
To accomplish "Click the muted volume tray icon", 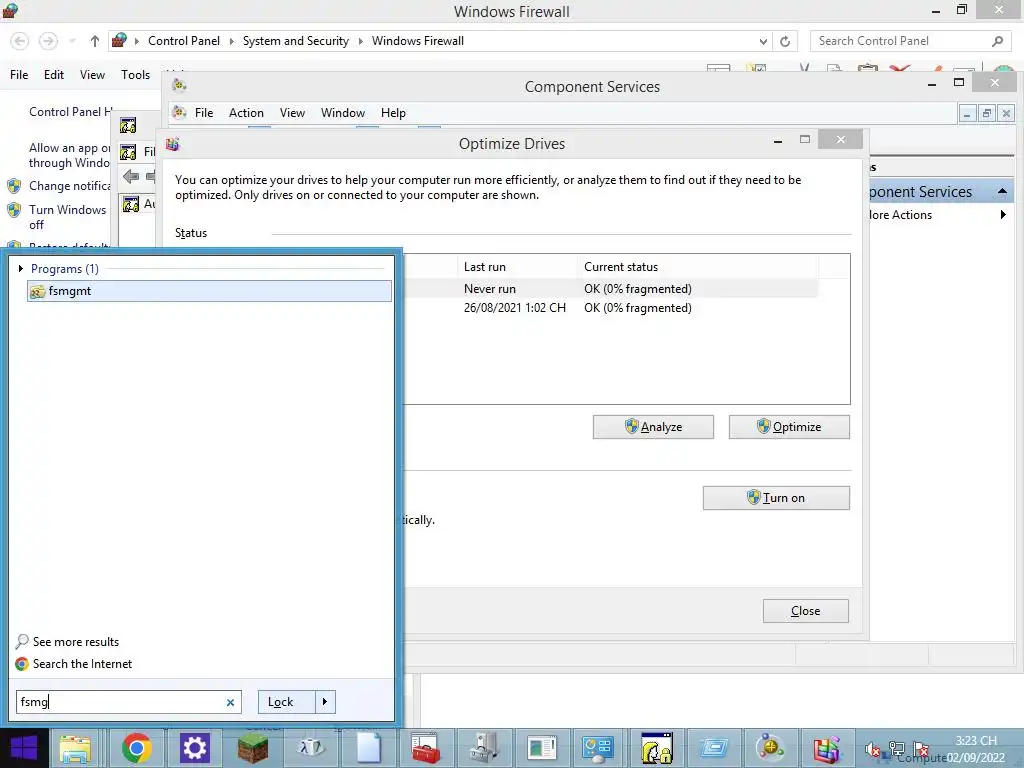I will (872, 750).
